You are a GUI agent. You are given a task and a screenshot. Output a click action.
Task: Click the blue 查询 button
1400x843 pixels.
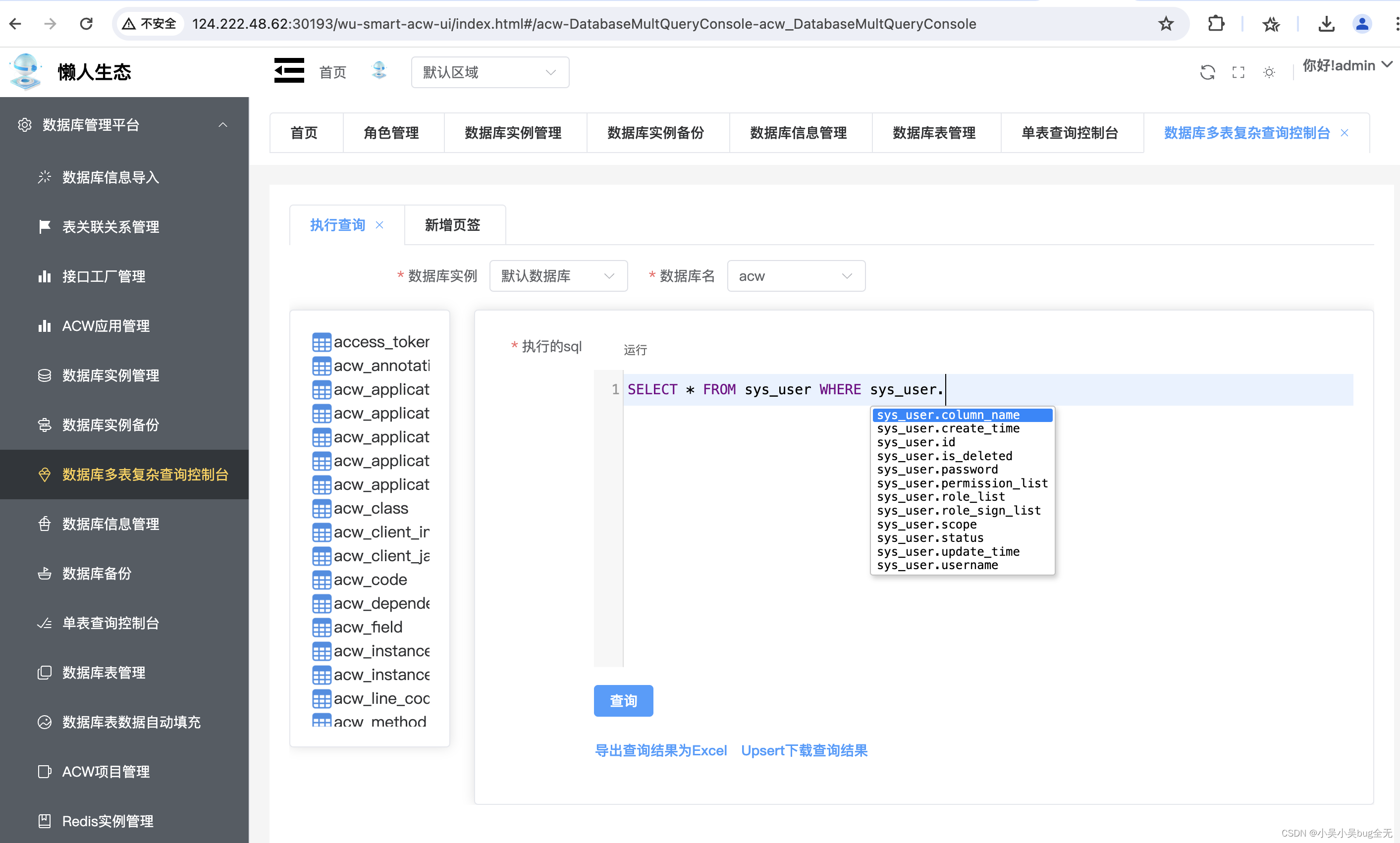pos(623,700)
